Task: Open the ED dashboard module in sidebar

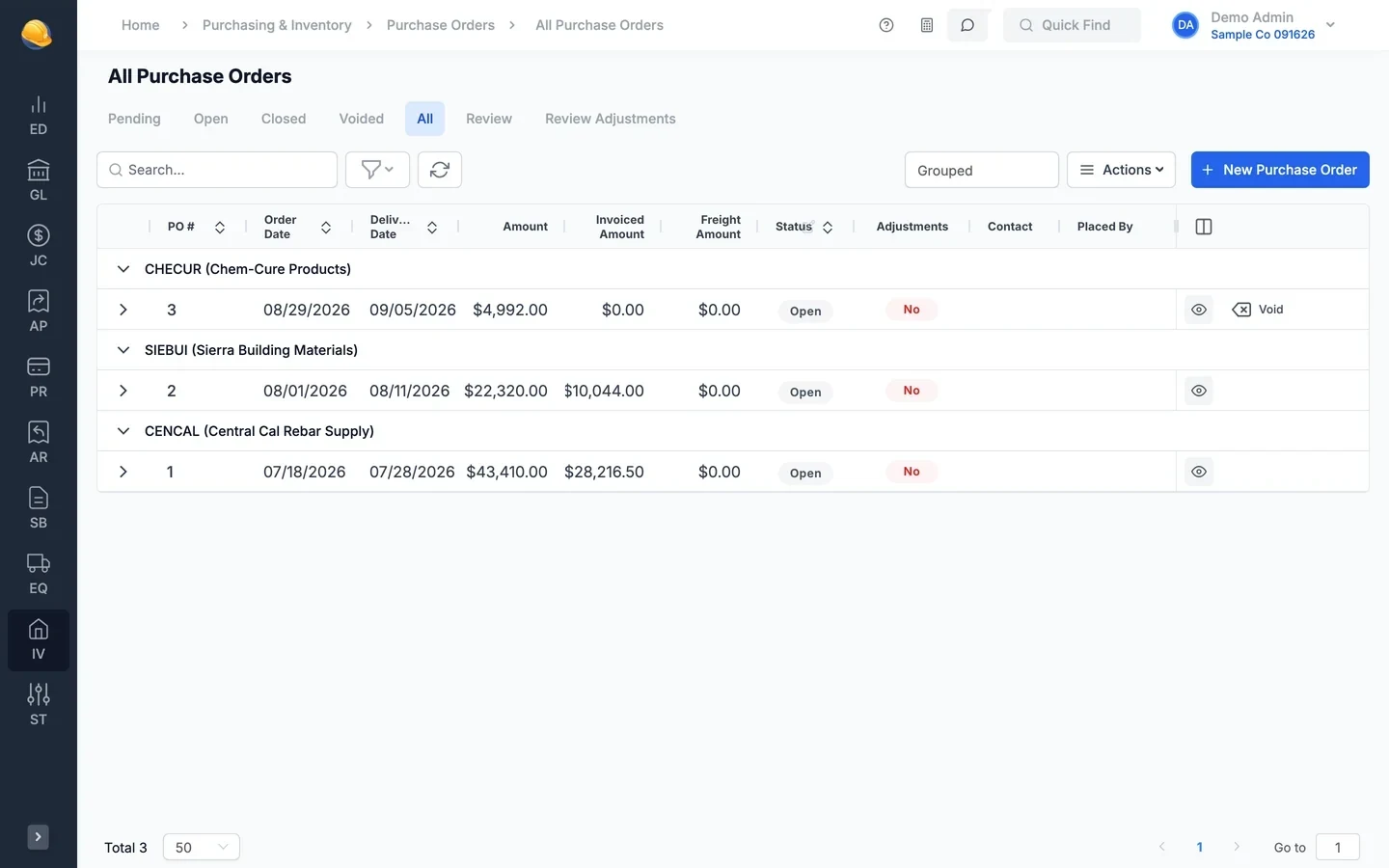Action: pos(39,116)
